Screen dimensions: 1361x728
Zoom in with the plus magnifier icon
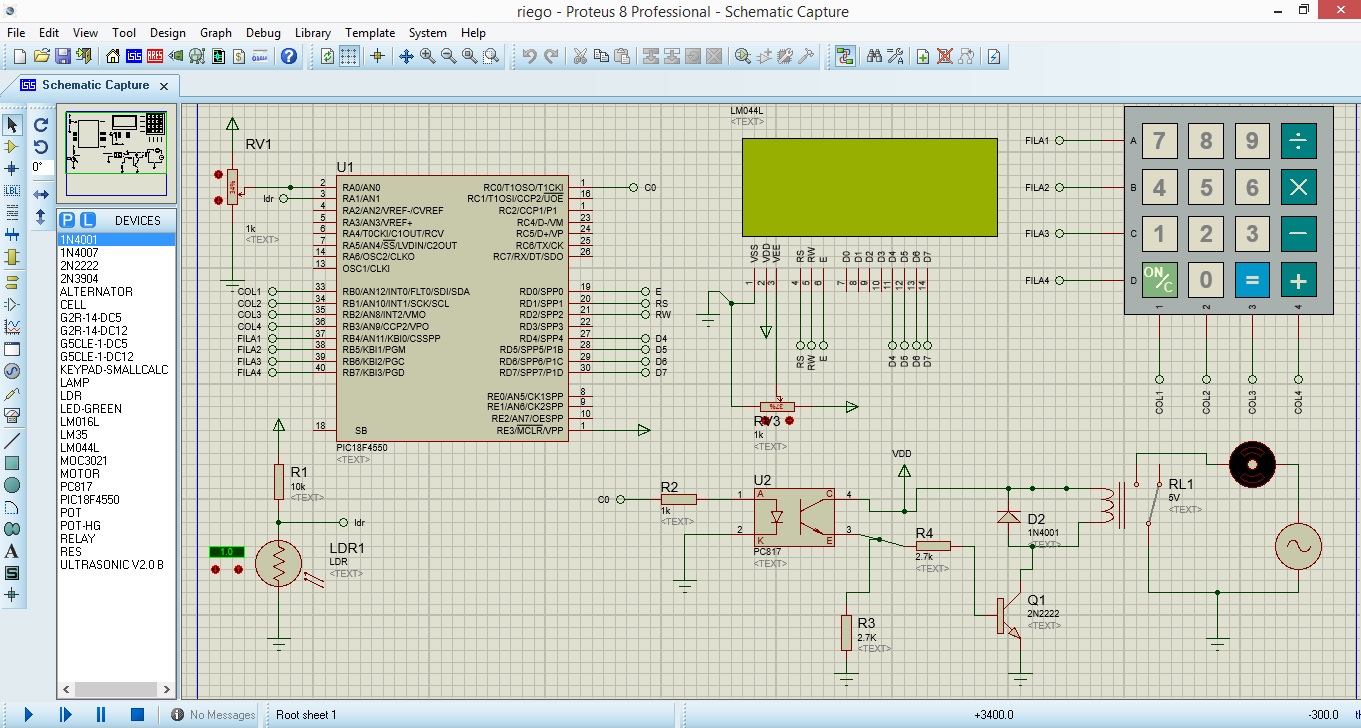tap(427, 56)
